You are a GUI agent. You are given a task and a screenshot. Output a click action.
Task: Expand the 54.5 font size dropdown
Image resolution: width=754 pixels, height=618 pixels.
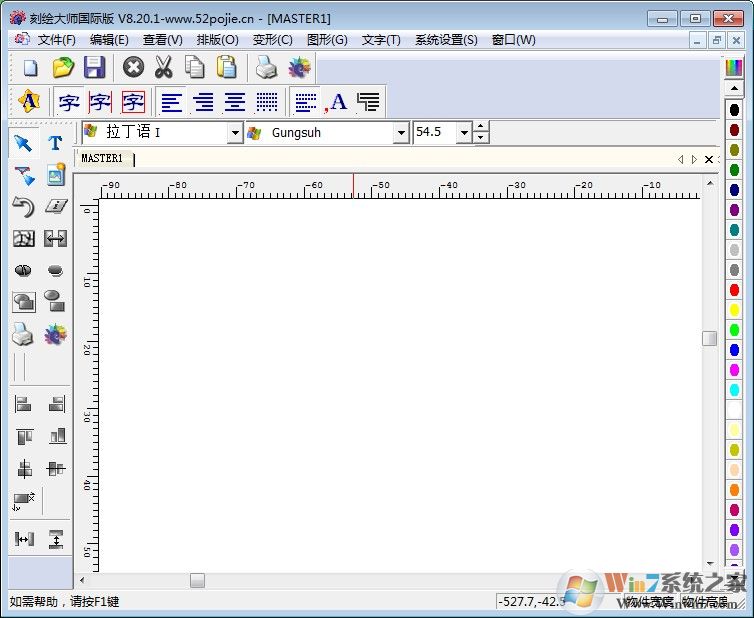coord(464,133)
